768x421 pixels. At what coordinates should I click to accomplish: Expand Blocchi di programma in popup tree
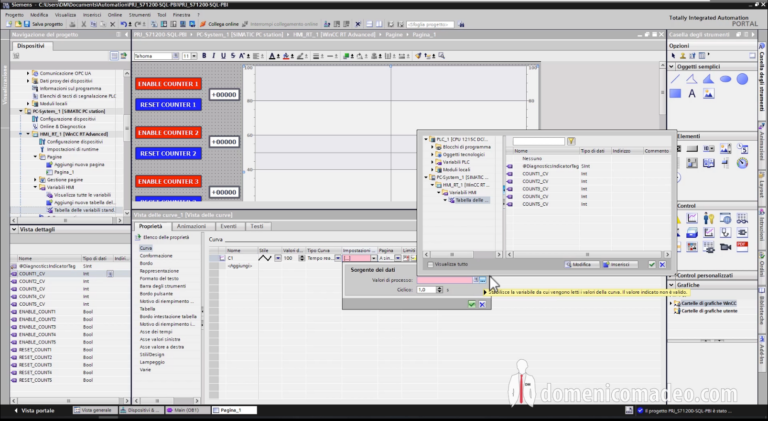[x=432, y=147]
